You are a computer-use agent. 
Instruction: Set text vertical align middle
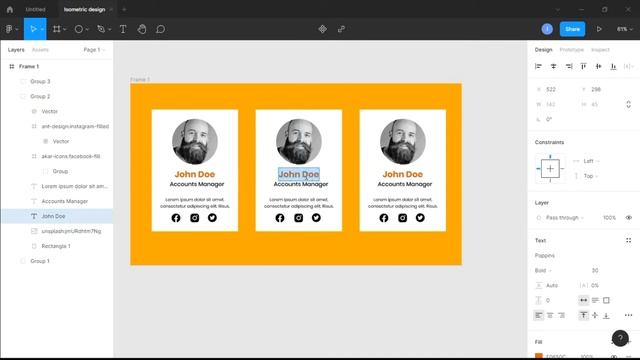[x=595, y=315]
